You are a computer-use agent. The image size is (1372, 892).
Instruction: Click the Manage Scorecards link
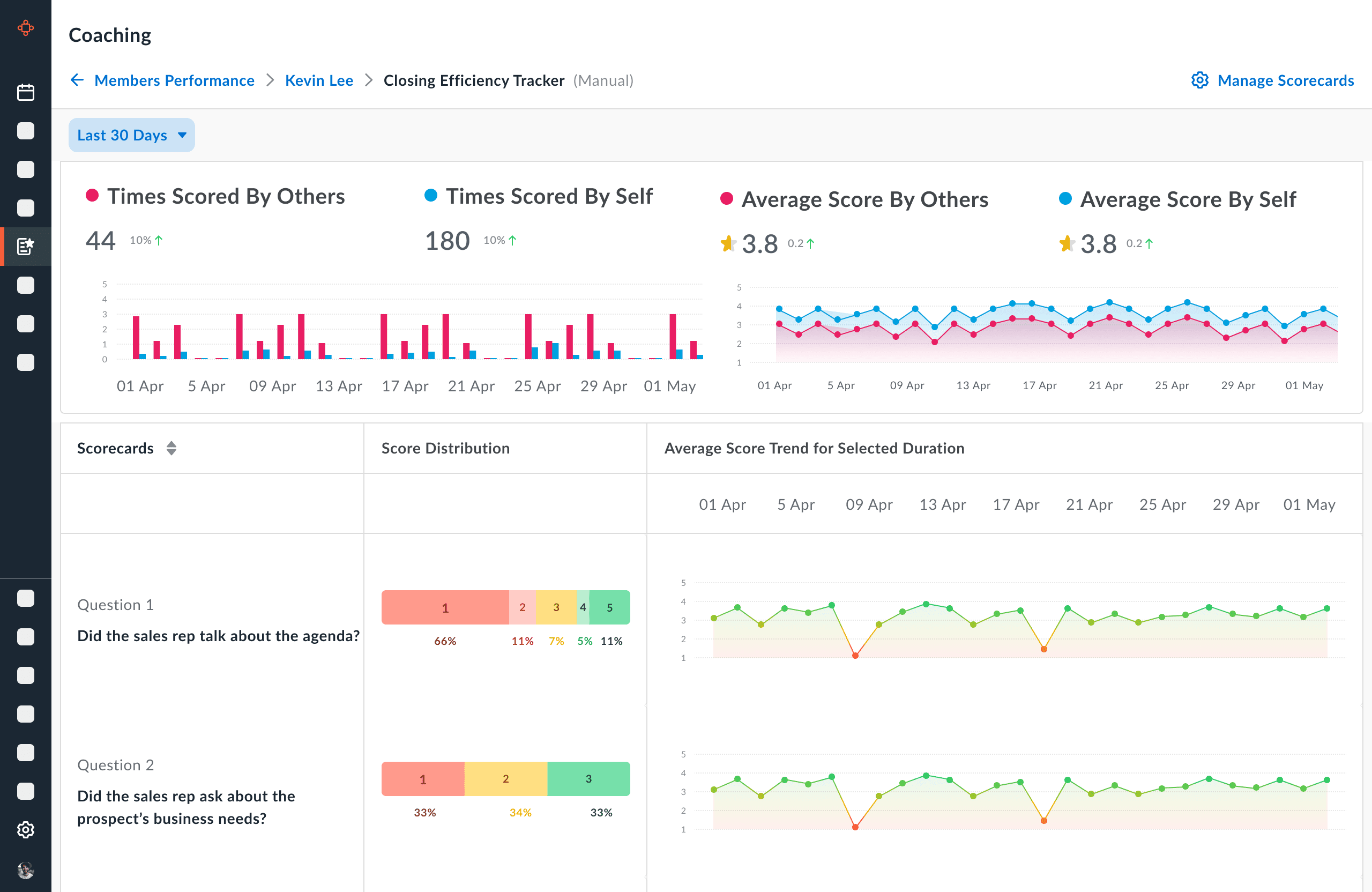click(1285, 80)
